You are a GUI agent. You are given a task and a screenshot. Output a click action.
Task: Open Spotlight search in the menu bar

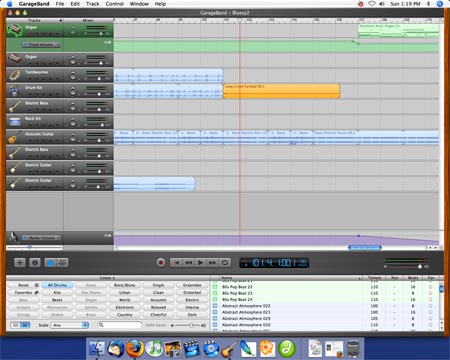click(x=440, y=4)
